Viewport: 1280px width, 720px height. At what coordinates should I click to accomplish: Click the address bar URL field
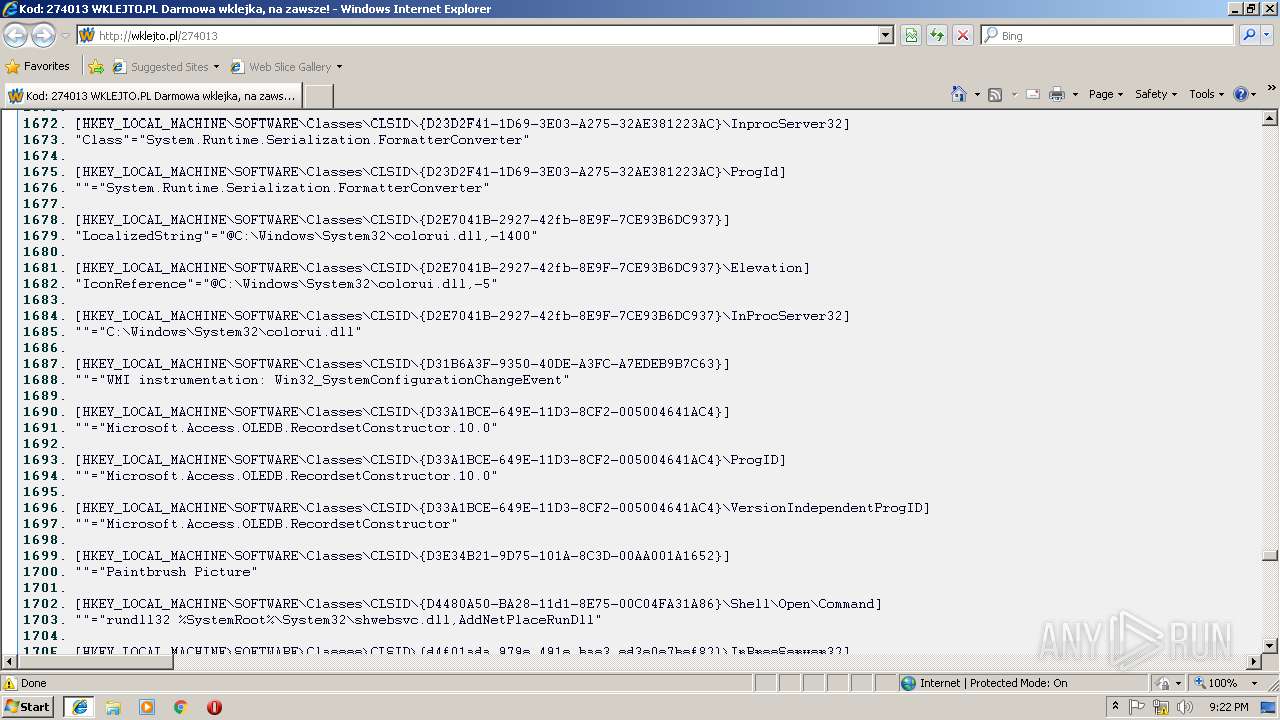pyautogui.click(x=487, y=35)
